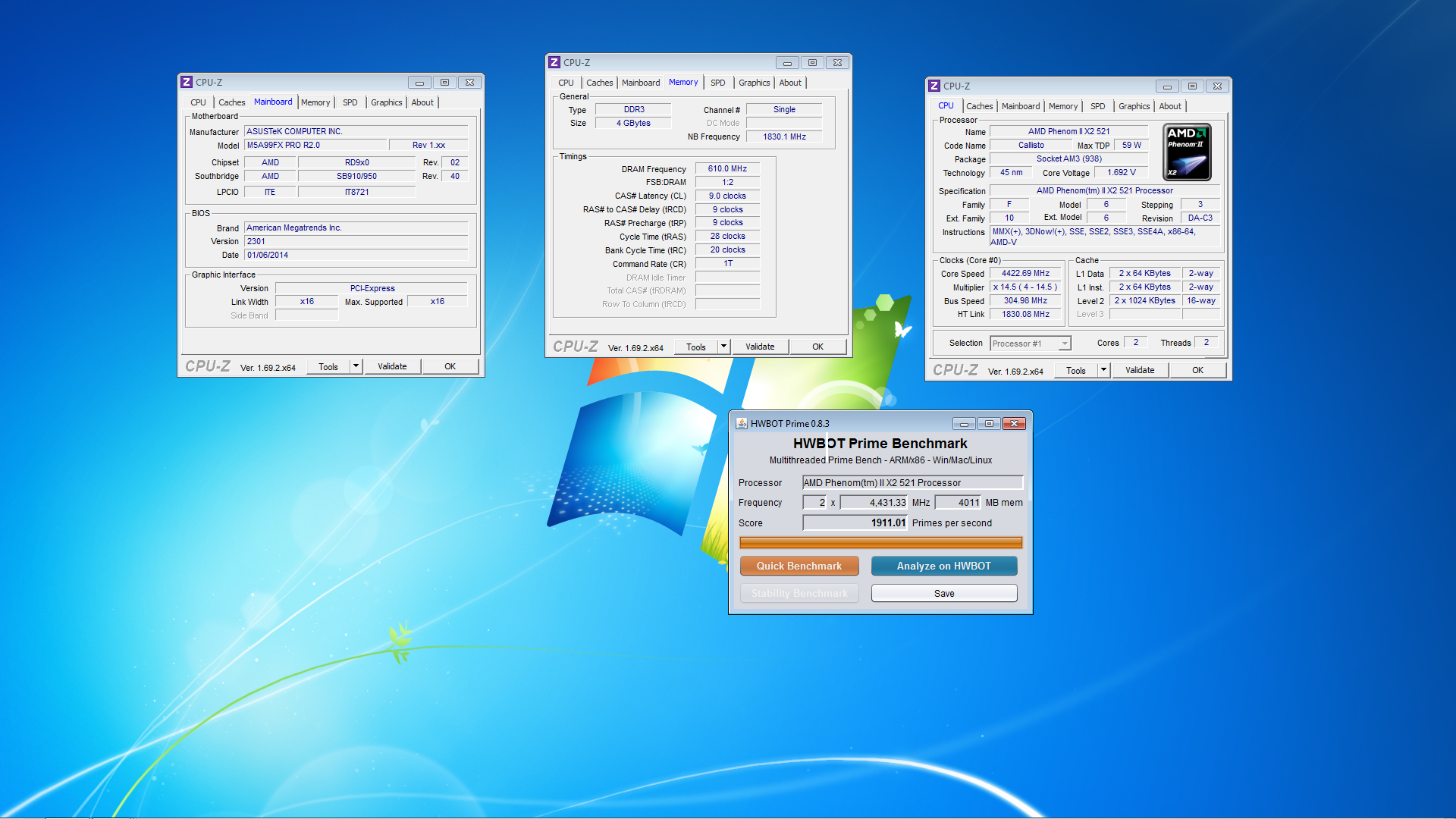Minimize the HWBOT Prime window

coord(964,423)
